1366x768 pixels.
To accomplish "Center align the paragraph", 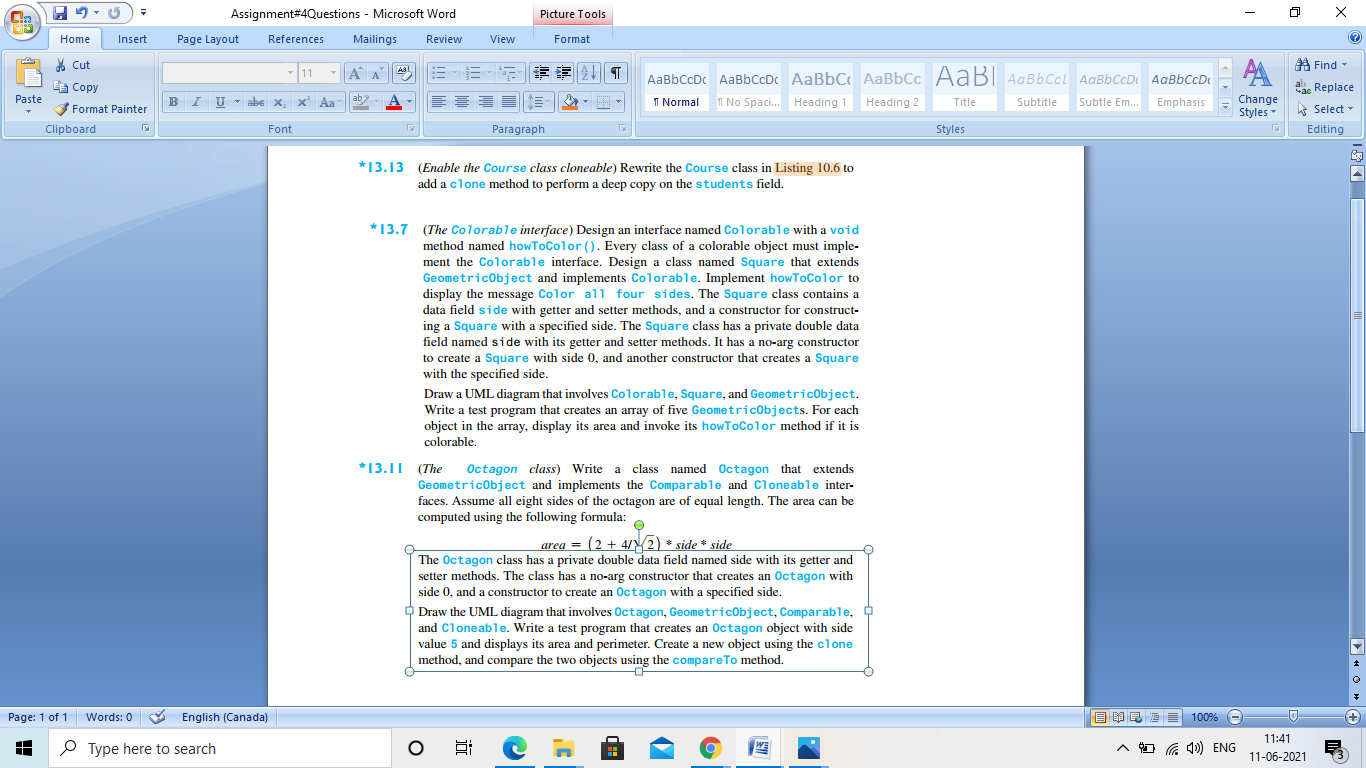I will click(x=461, y=102).
